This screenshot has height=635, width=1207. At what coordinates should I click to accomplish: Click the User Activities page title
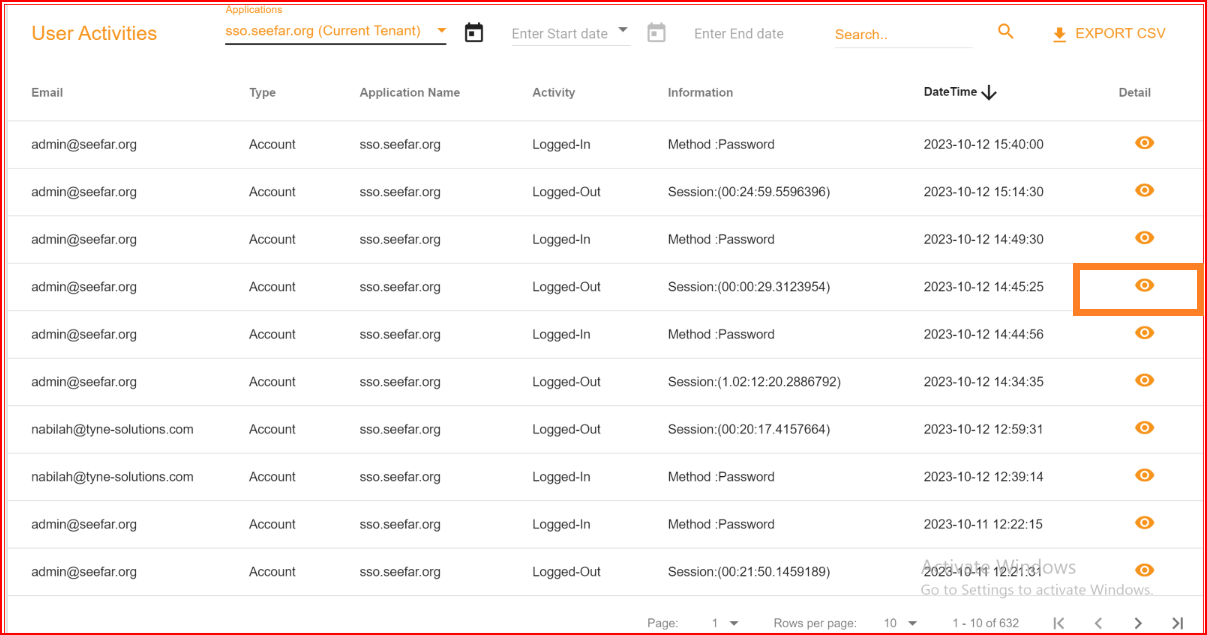coord(94,33)
